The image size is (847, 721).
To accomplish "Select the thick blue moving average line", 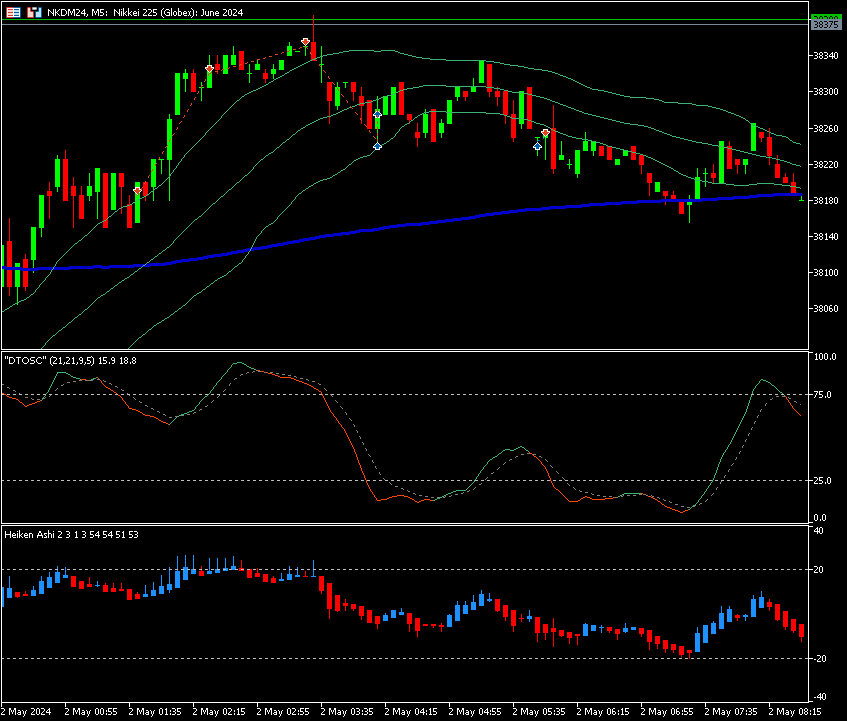I will 402,226.
